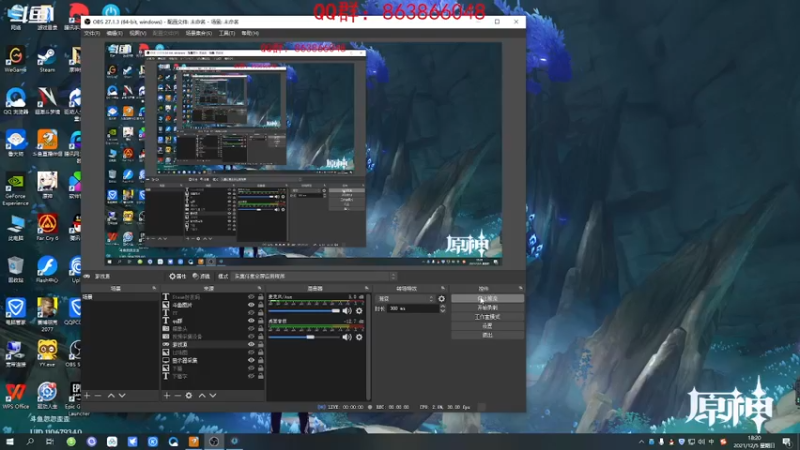Viewport: 800px width, 450px height.
Task: Toggle visibility of q群 source
Action: (251, 321)
